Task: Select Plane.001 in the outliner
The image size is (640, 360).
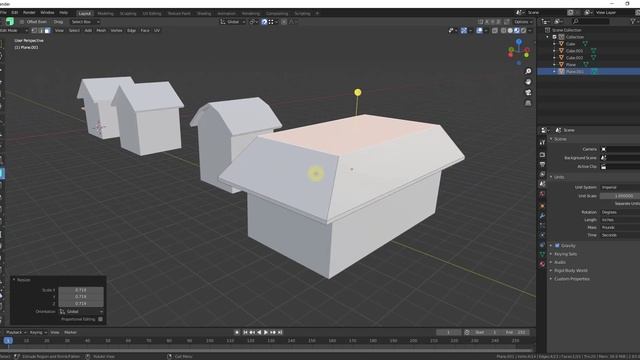Action: pos(575,71)
